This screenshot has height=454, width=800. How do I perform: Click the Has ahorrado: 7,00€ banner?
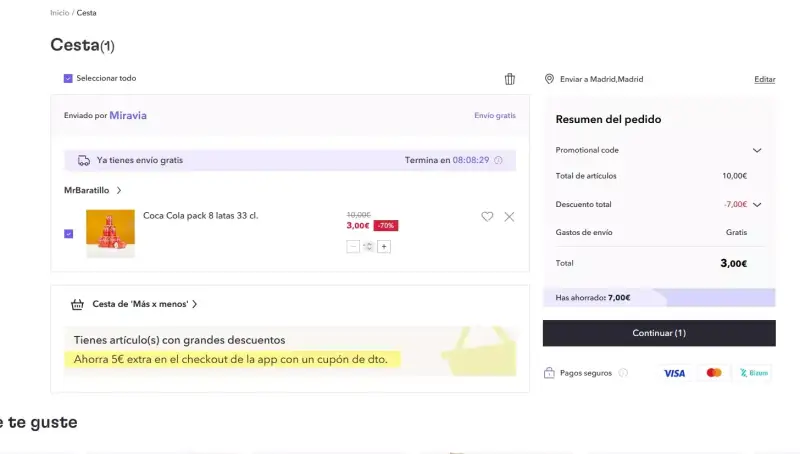(x=659, y=298)
